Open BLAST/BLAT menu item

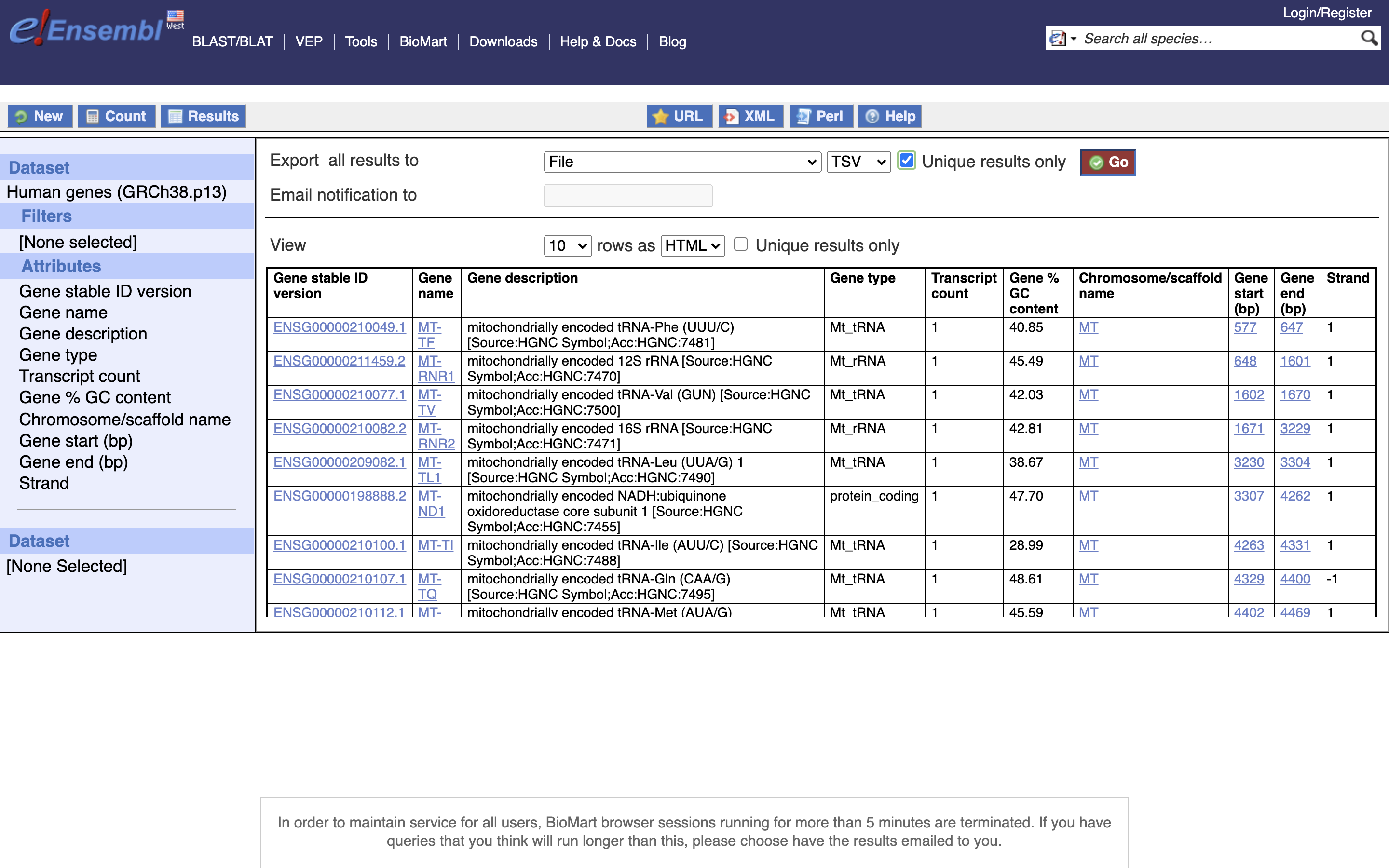(x=232, y=41)
